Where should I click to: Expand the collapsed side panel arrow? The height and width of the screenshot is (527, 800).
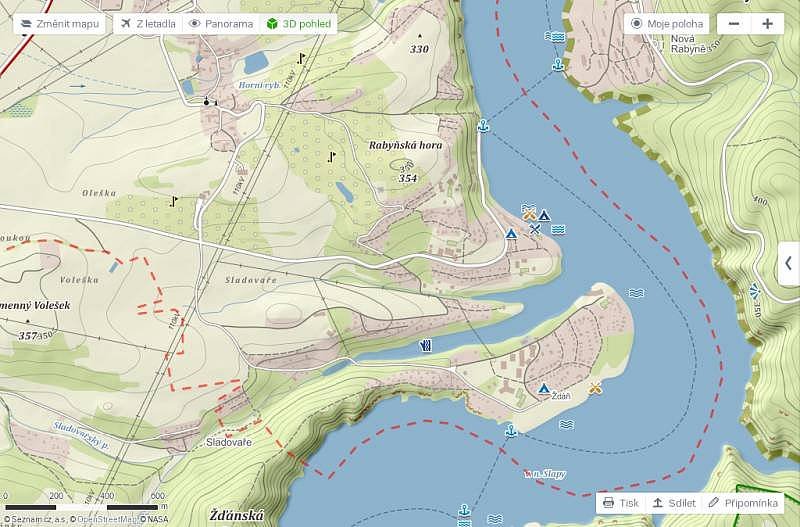(788, 264)
